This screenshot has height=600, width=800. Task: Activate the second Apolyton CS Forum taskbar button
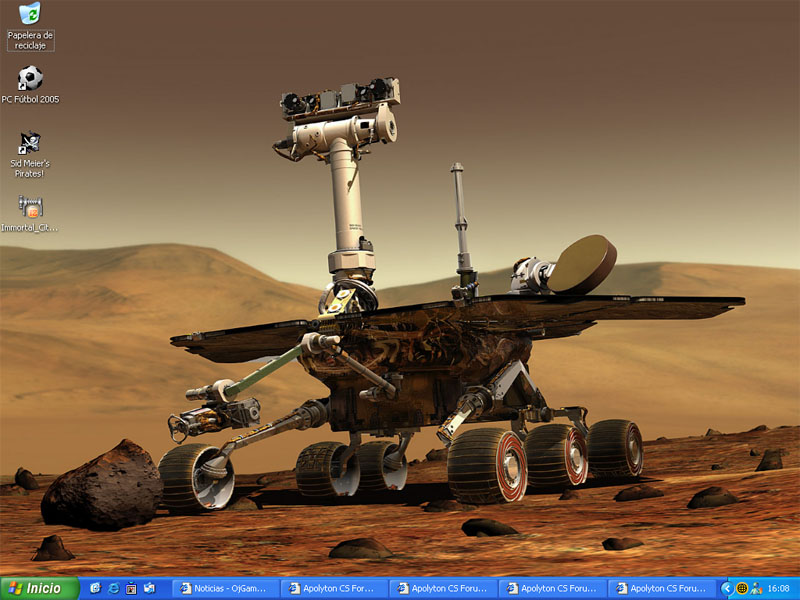click(443, 588)
